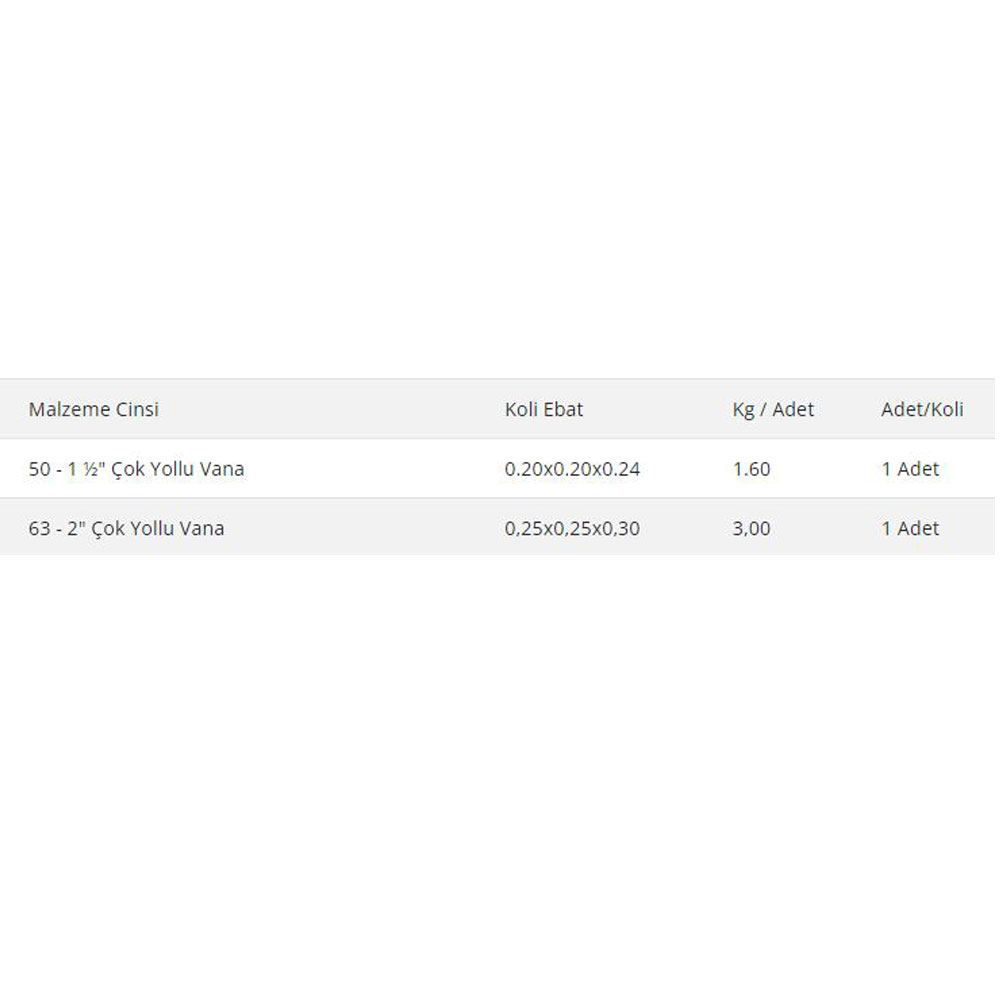Click the word Vana in the first row
This screenshot has height=1000, width=1000.
click(222, 469)
